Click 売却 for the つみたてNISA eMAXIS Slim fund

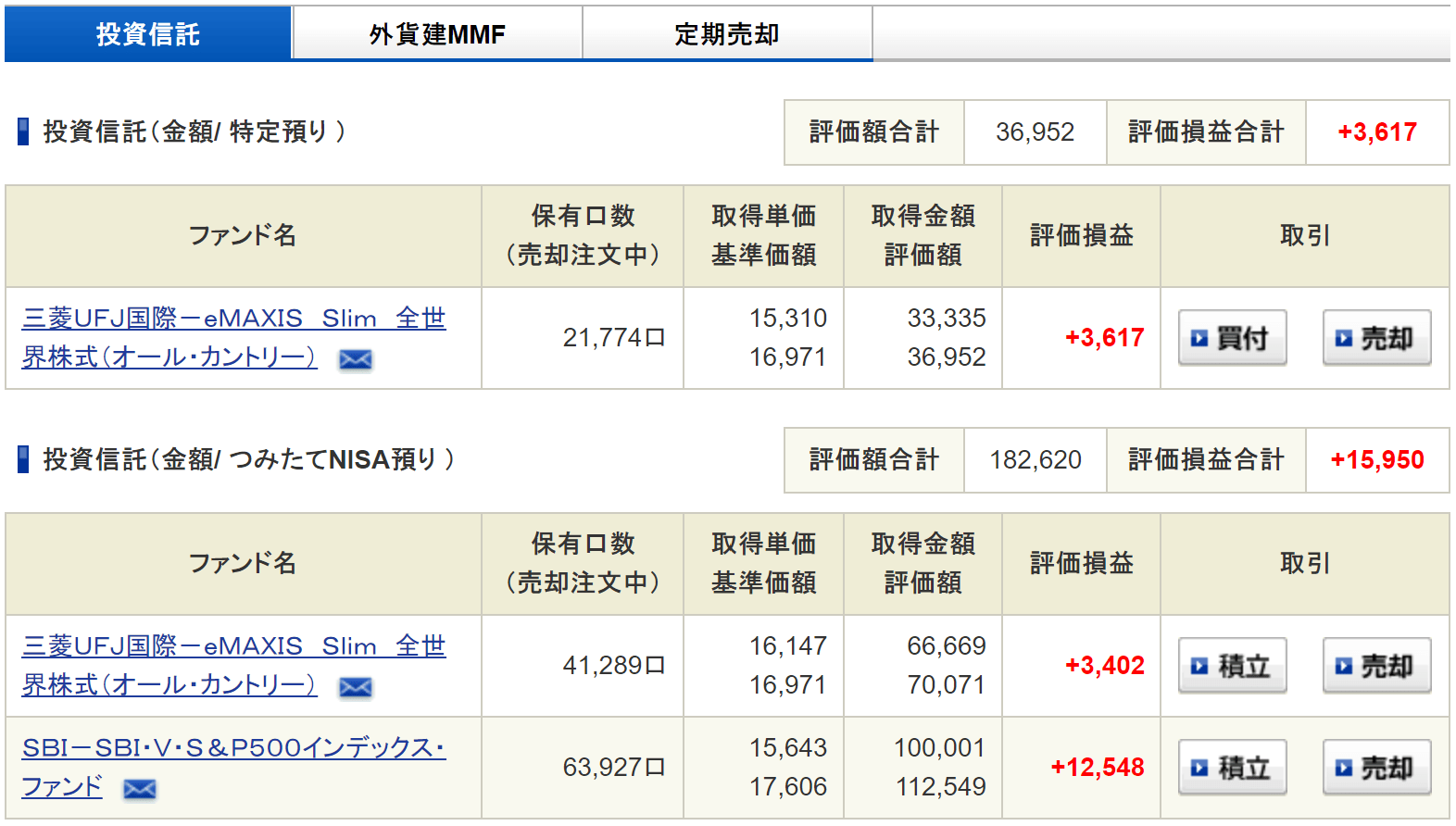click(1376, 666)
